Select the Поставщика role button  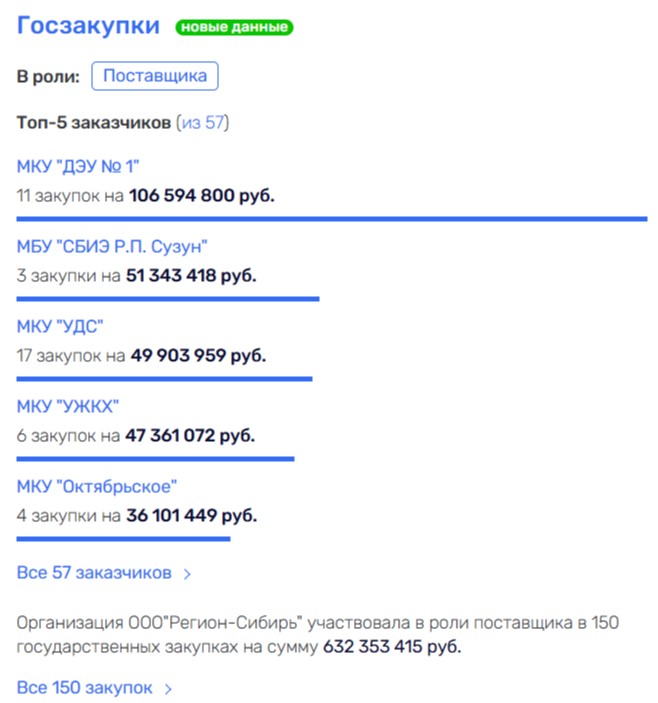[155, 76]
